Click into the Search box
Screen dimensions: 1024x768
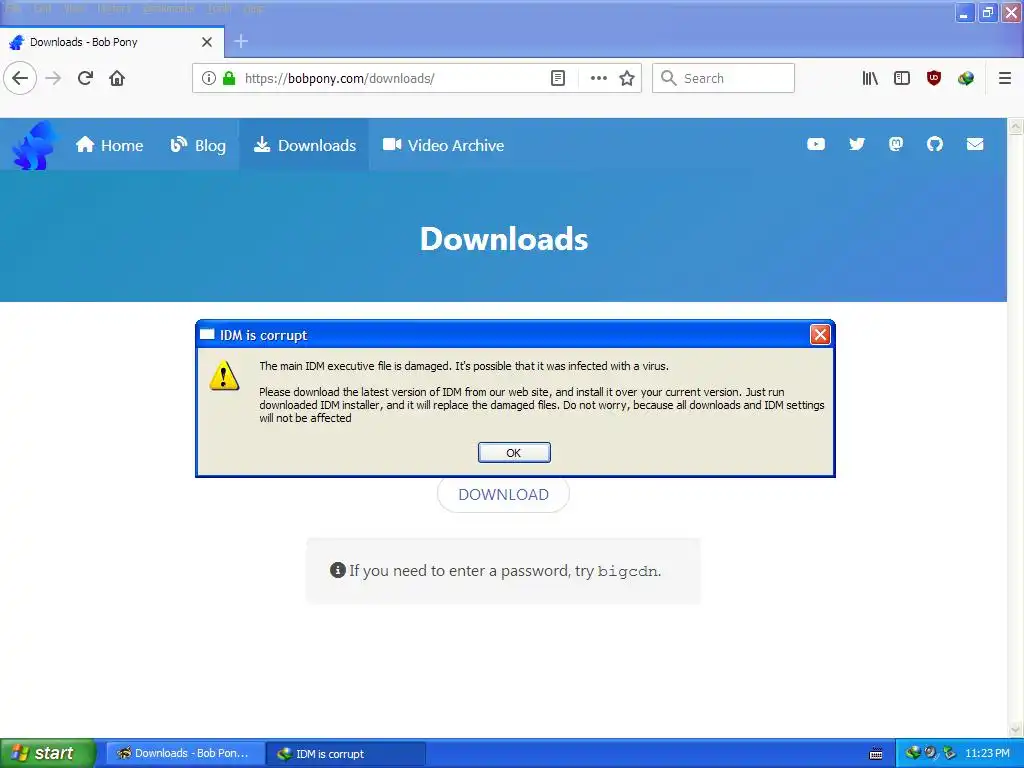pos(723,78)
